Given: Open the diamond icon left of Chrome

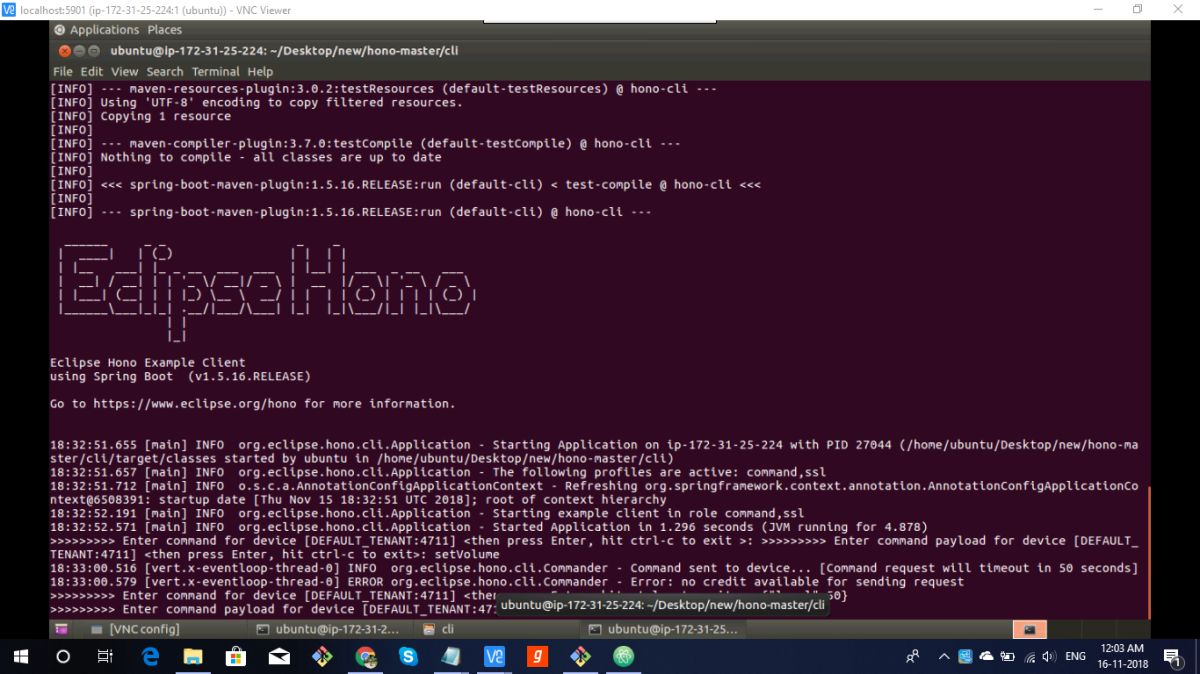Looking at the screenshot, I should pyautogui.click(x=323, y=657).
